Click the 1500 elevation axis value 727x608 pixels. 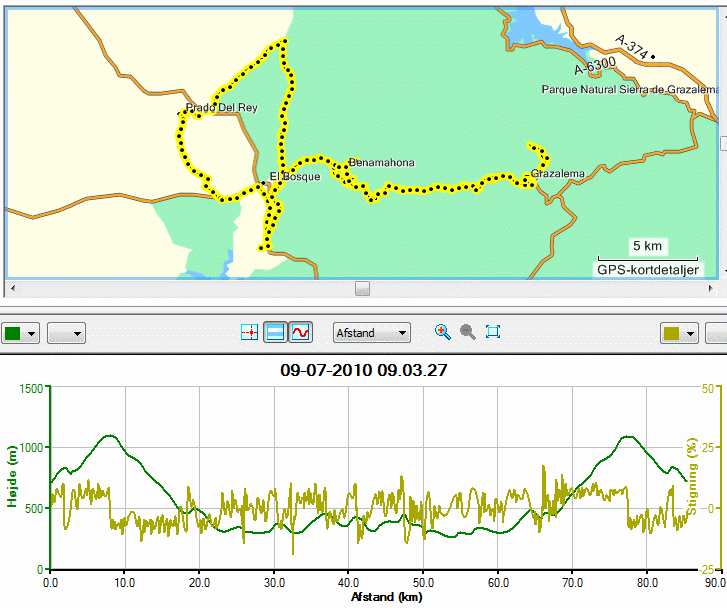tap(32, 388)
